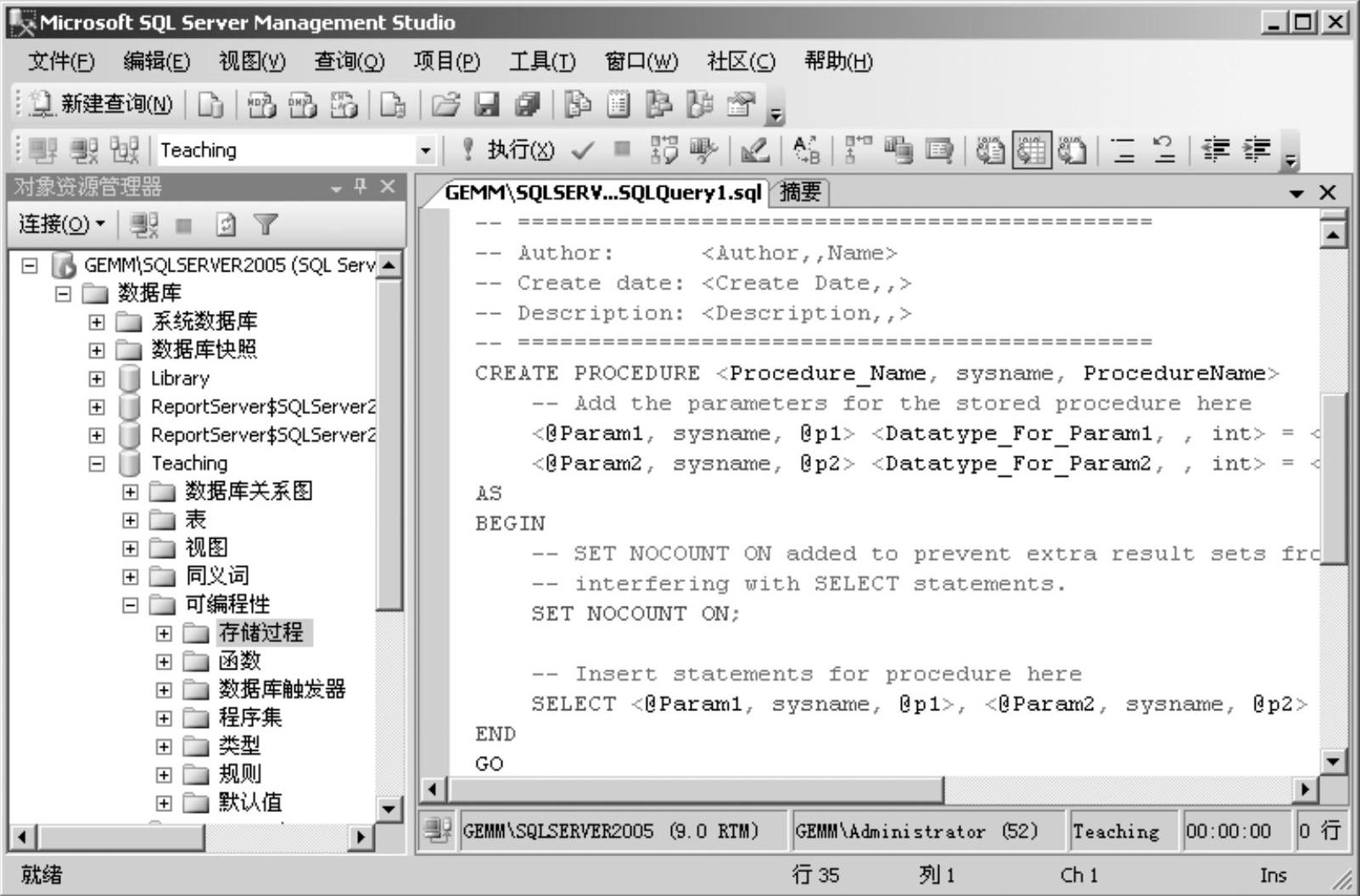Viewport: 1360px width, 896px height.
Task: Click the Filter funnel icon in Object Explorer
Action: tap(266, 224)
